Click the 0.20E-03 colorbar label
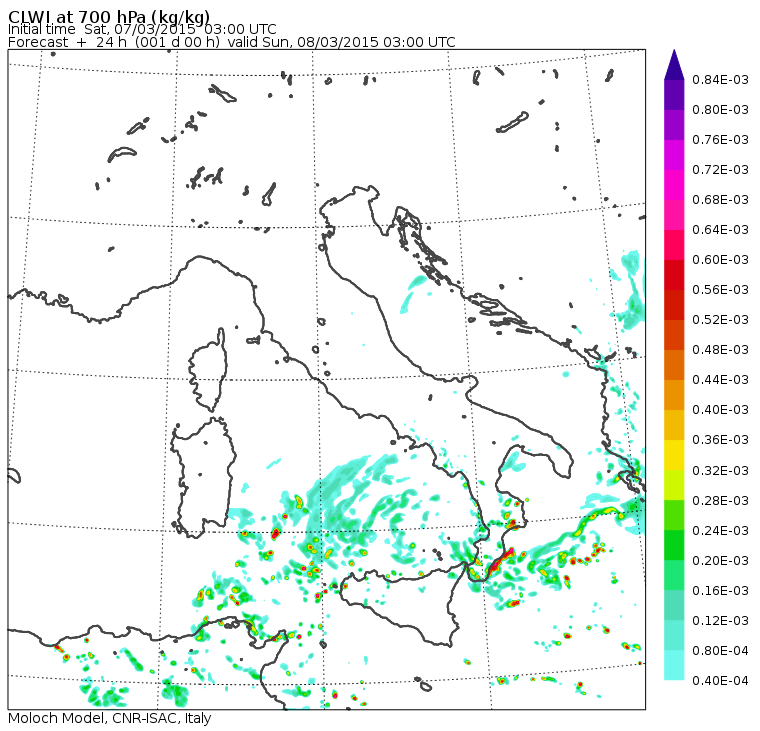 [720, 561]
